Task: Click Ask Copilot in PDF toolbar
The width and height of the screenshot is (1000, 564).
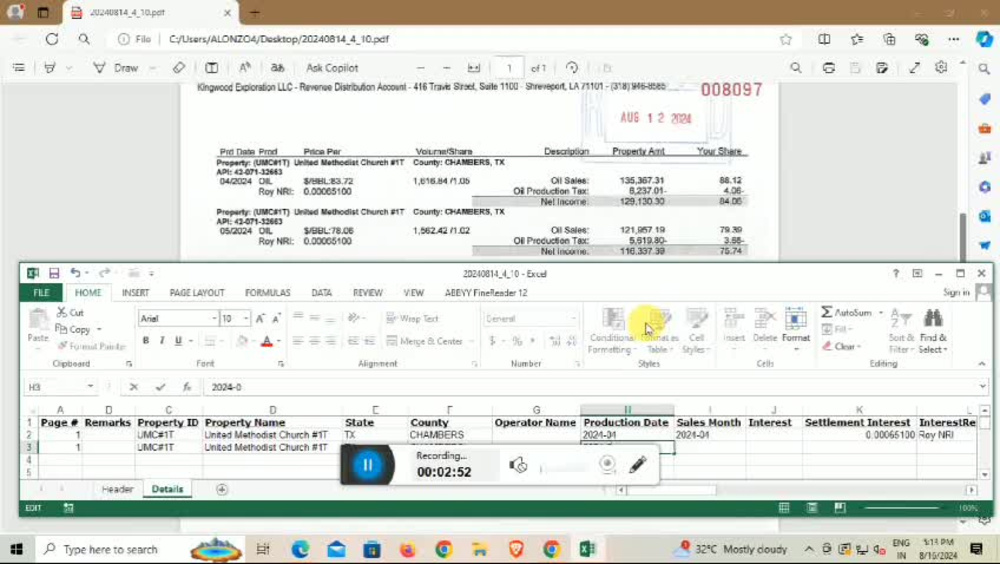Action: pyautogui.click(x=332, y=68)
